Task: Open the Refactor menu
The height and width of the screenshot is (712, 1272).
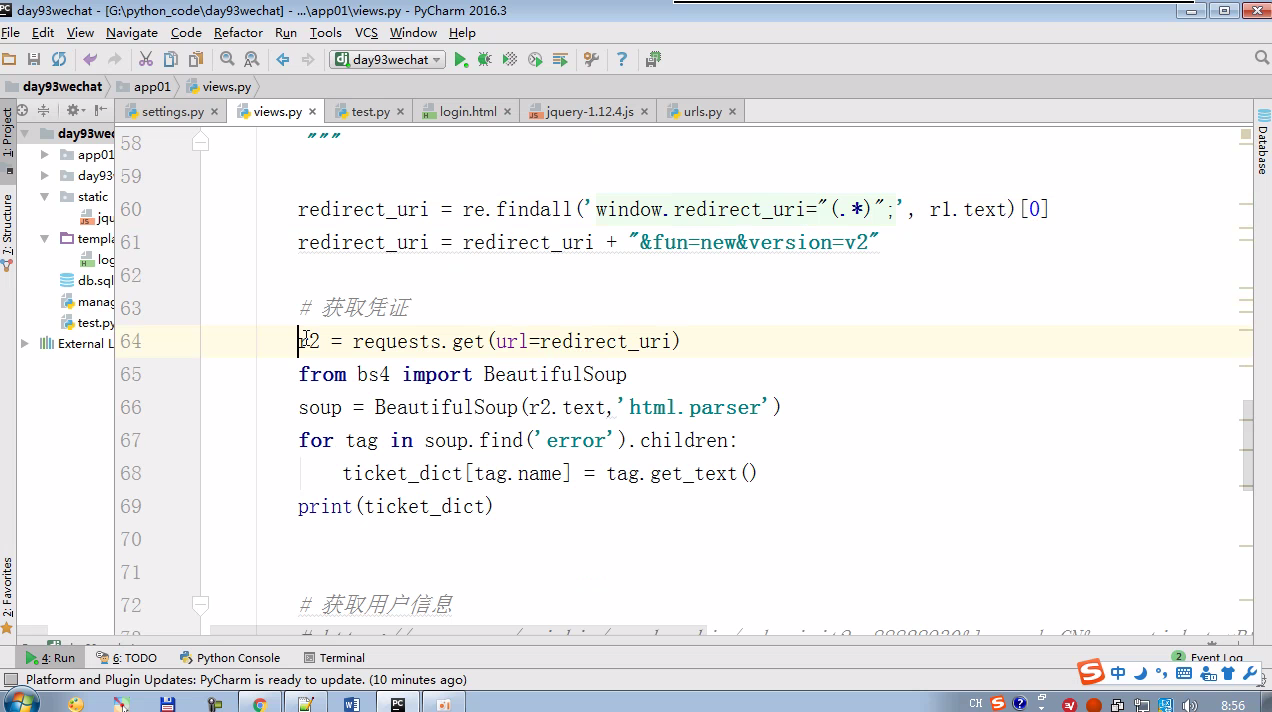Action: point(238,33)
